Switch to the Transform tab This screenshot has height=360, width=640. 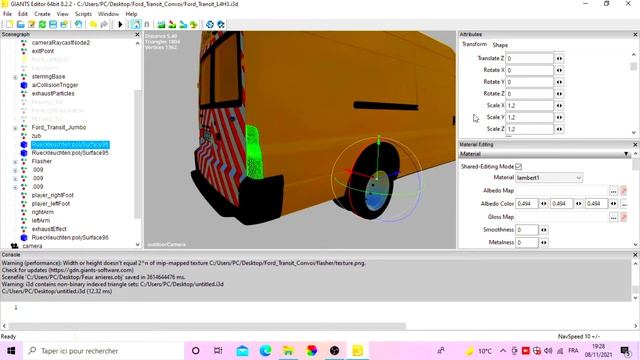[x=474, y=44]
